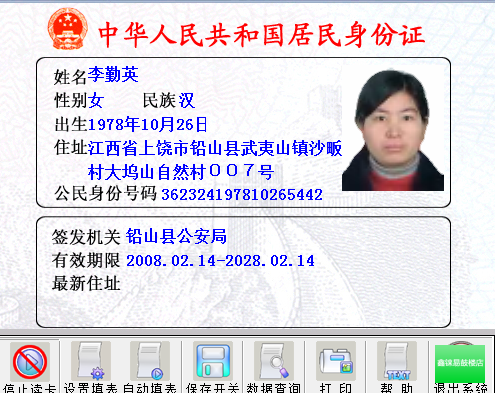This screenshot has width=495, height=393.
Task: Toggle the 保存开关 floppy disk icon
Action: [x=213, y=361]
